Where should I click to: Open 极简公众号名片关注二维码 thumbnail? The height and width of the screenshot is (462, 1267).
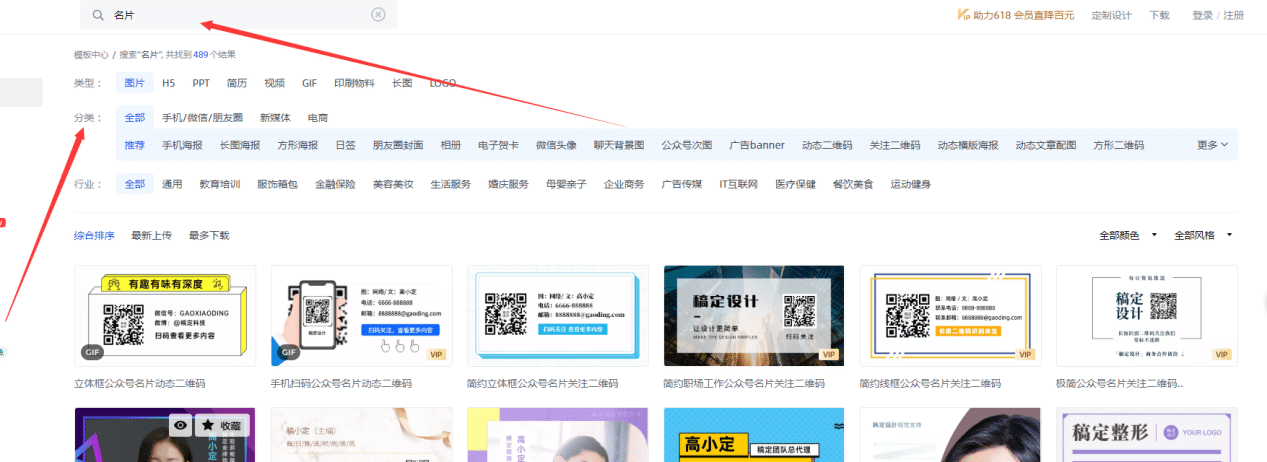1147,314
